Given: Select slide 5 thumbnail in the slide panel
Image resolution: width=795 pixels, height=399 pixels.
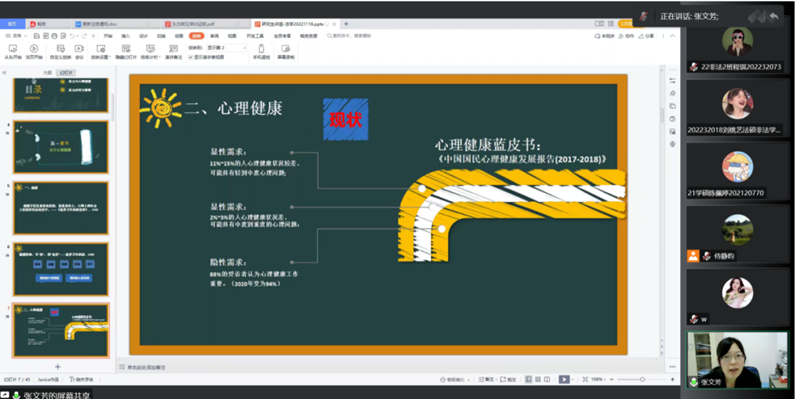Looking at the screenshot, I should (x=60, y=208).
